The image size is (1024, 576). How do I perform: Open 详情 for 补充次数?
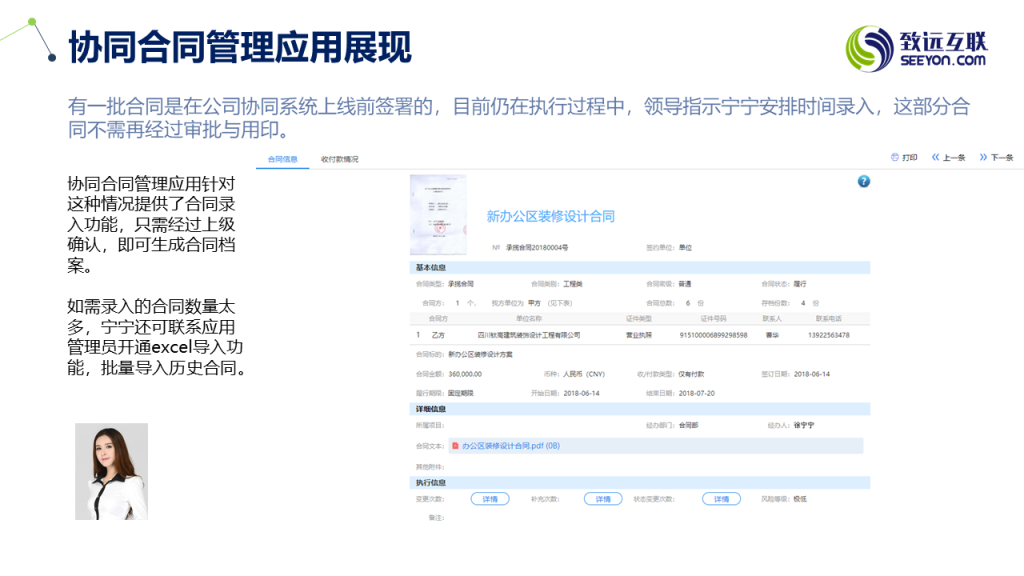(602, 498)
